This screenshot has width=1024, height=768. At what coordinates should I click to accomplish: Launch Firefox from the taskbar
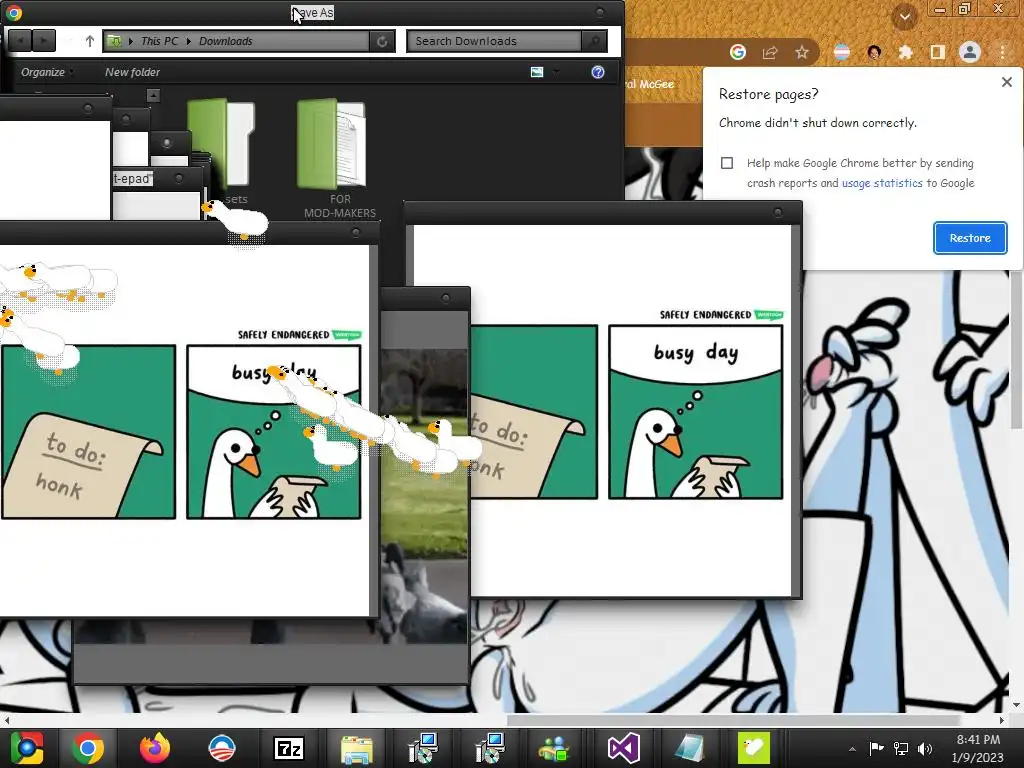click(x=155, y=748)
